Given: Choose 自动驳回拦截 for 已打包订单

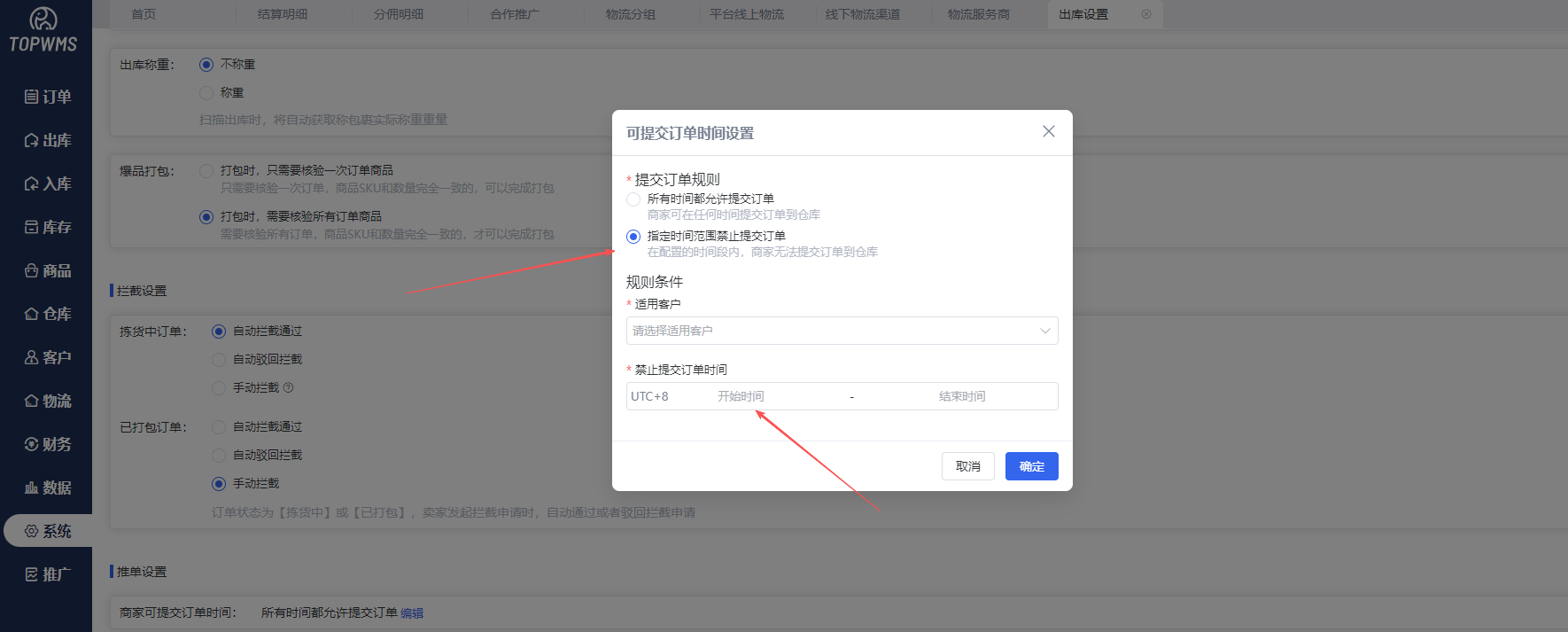Looking at the screenshot, I should [x=219, y=456].
